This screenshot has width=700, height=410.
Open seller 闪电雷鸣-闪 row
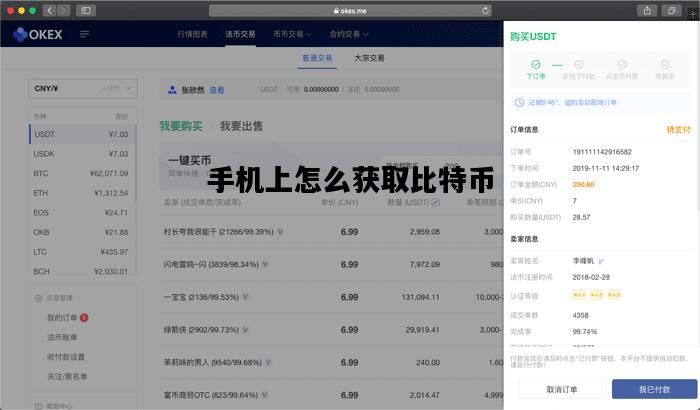point(333,264)
